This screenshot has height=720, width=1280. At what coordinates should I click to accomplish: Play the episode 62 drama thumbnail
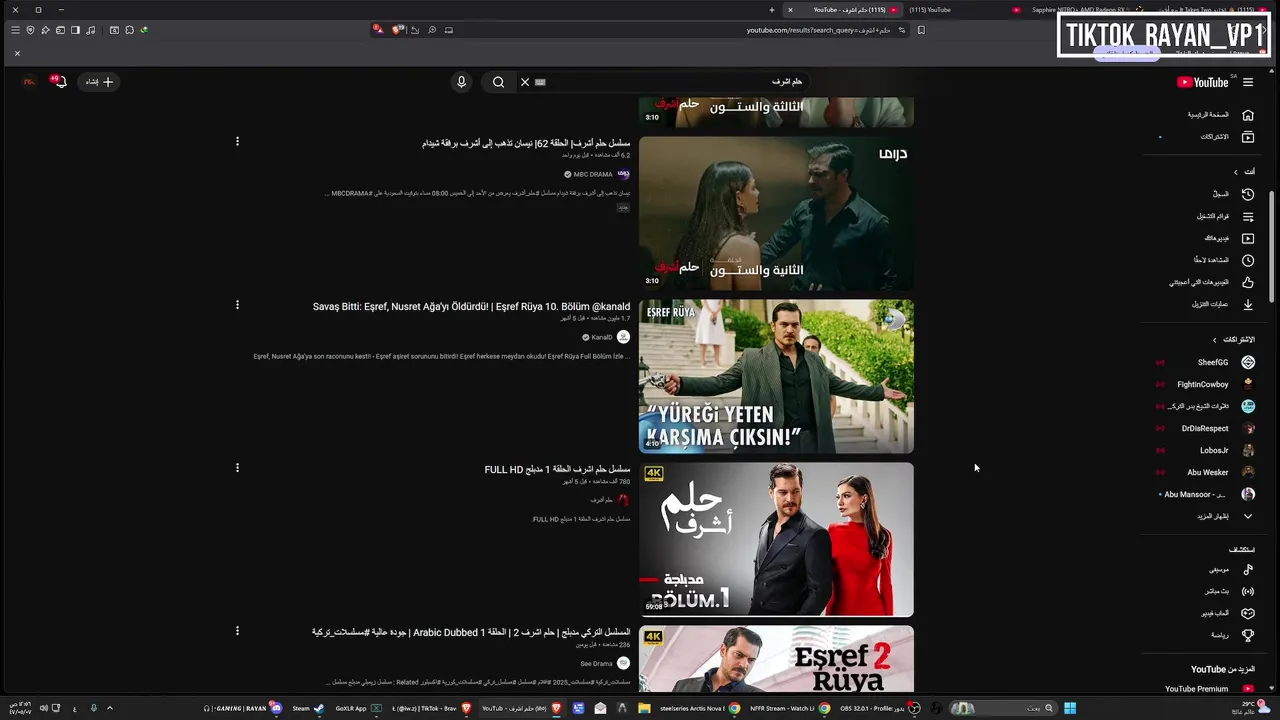point(776,213)
